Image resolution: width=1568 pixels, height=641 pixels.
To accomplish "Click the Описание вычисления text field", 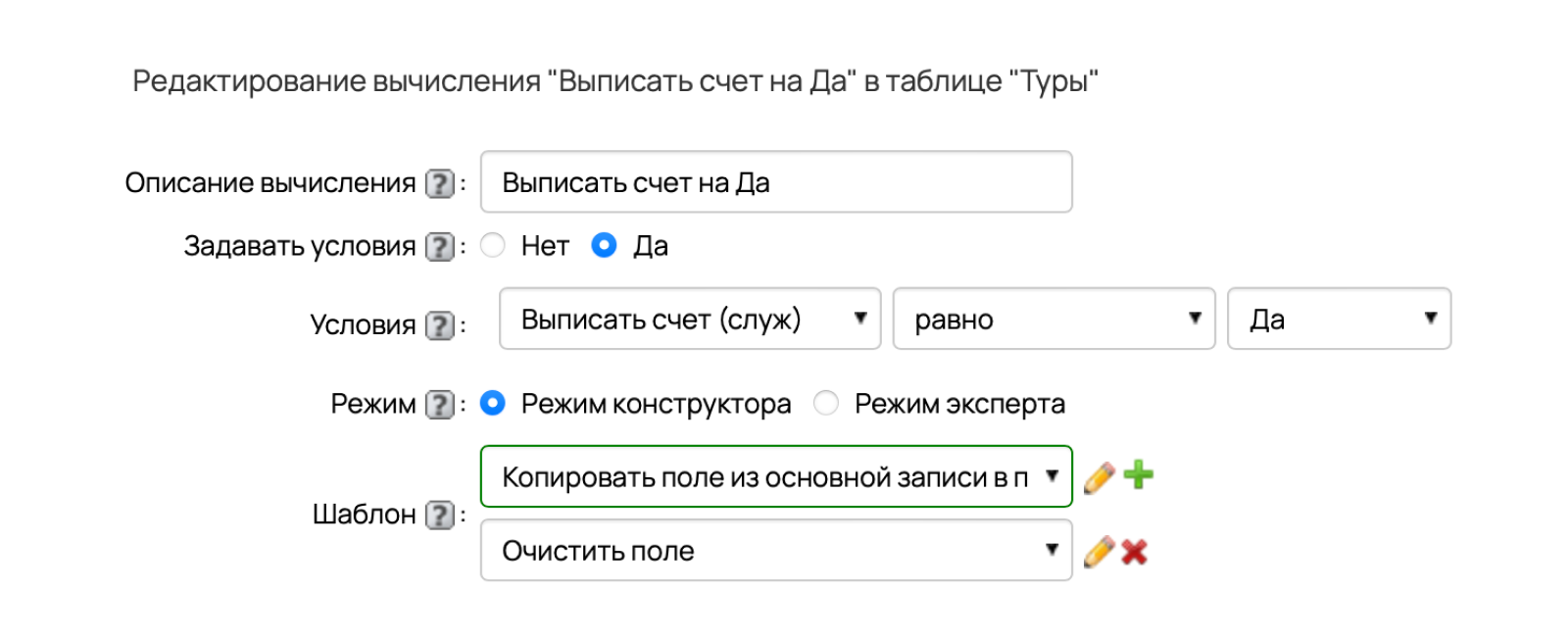I will point(776,181).
